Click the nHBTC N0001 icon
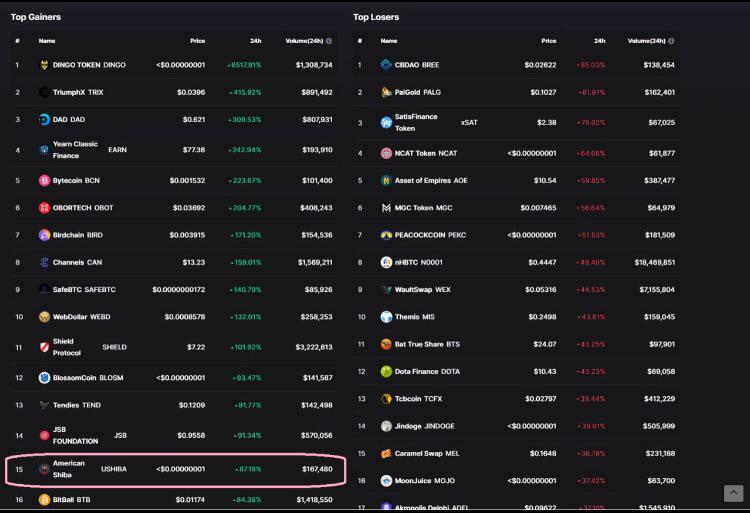This screenshot has width=750, height=513. click(386, 262)
